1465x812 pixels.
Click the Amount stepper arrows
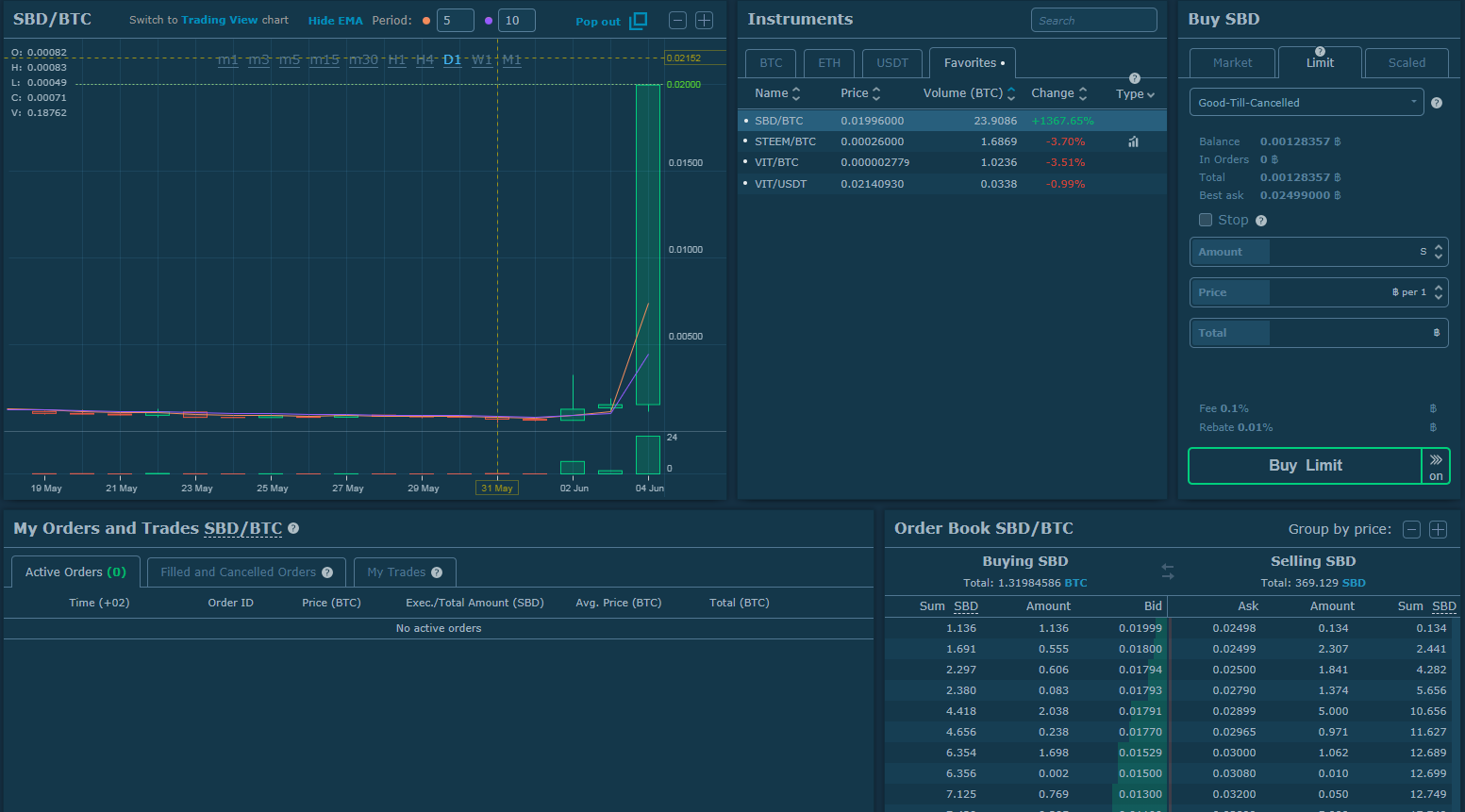click(x=1439, y=252)
